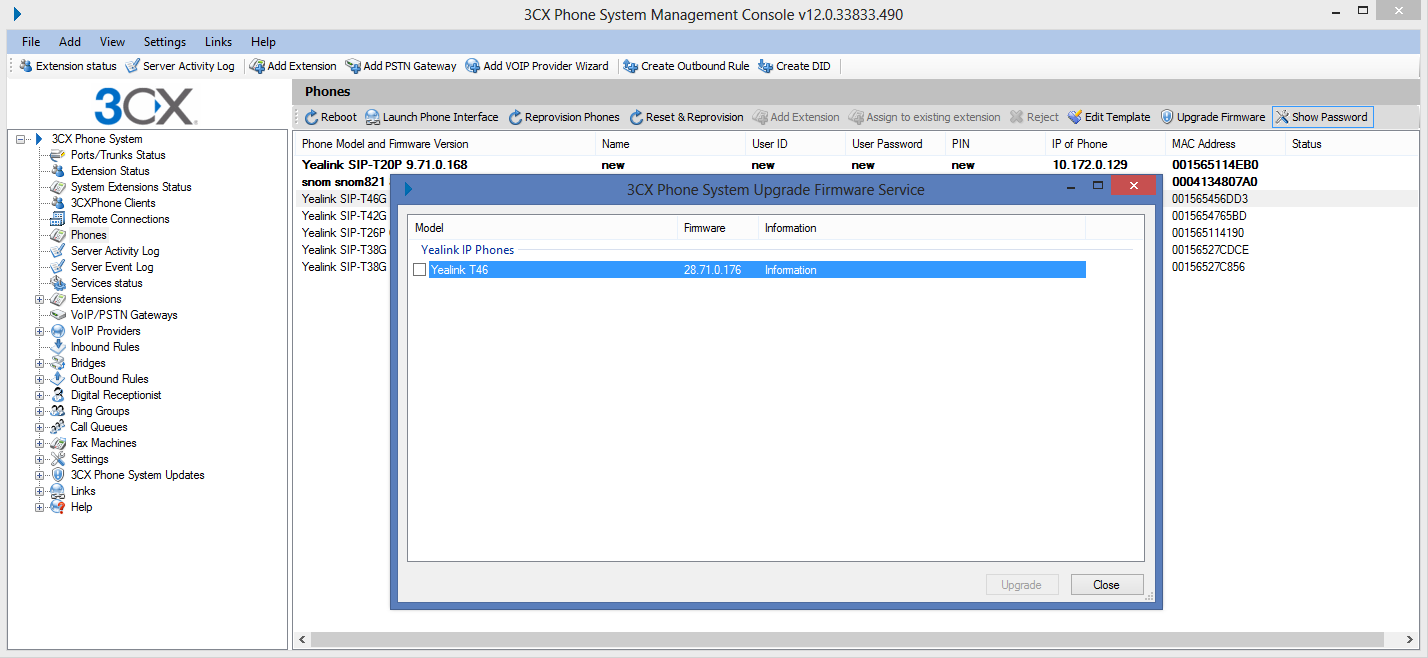The width and height of the screenshot is (1428, 658).
Task: Open Server Activity Log tree node
Action: tap(115, 251)
